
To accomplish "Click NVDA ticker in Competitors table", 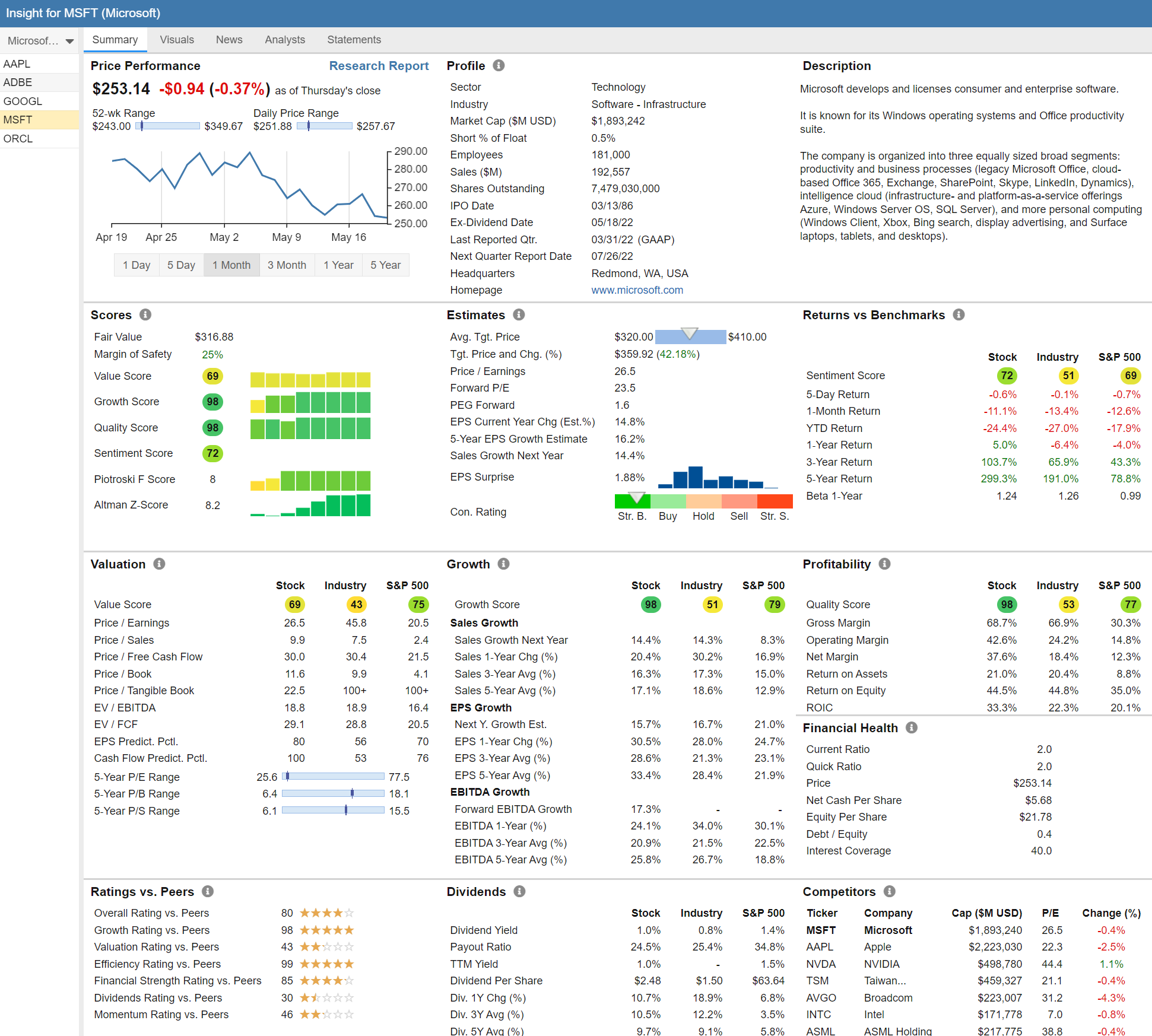I will 821,964.
